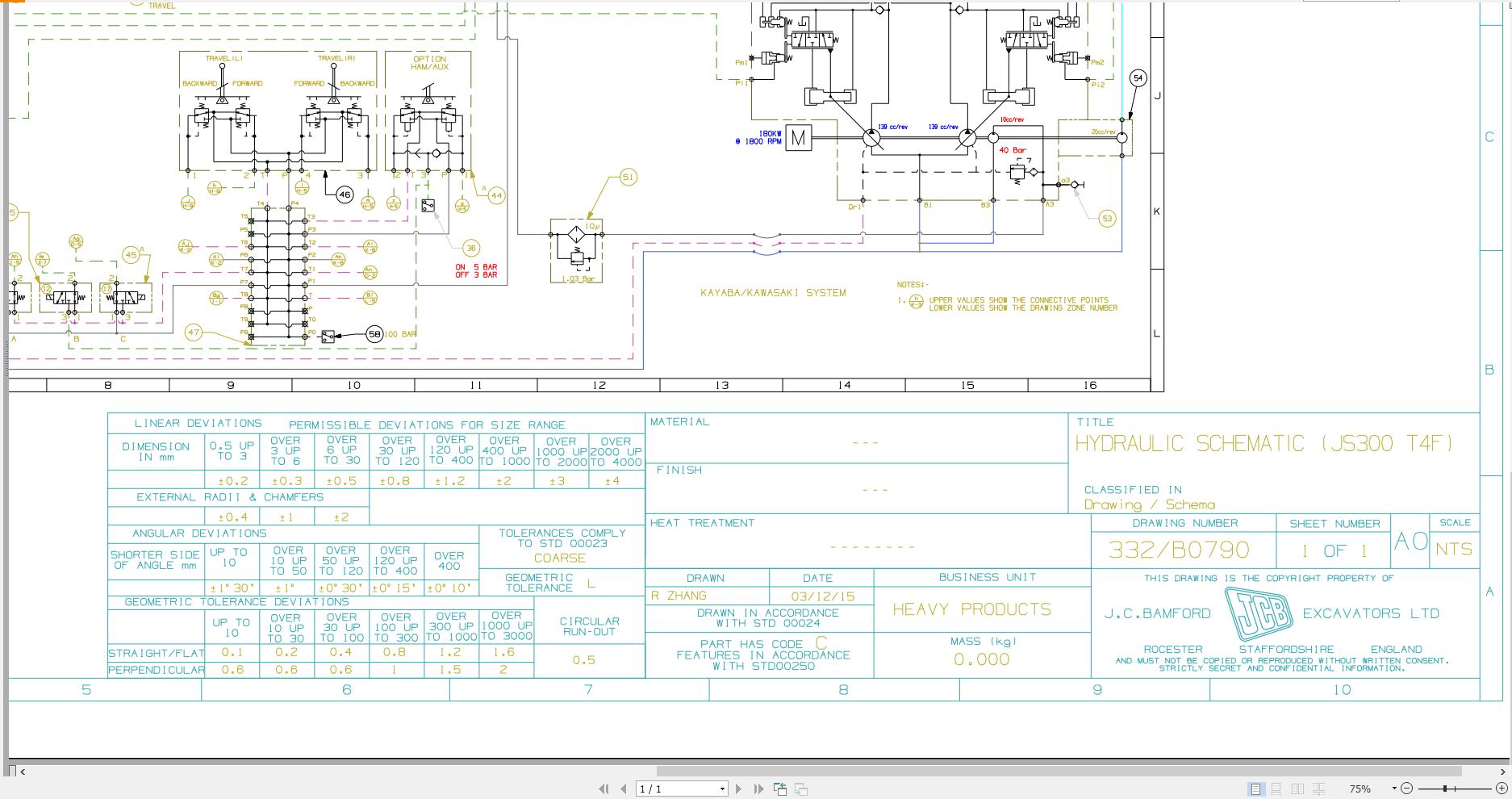Select the book view layout icon
1512x799 pixels.
1319,788
